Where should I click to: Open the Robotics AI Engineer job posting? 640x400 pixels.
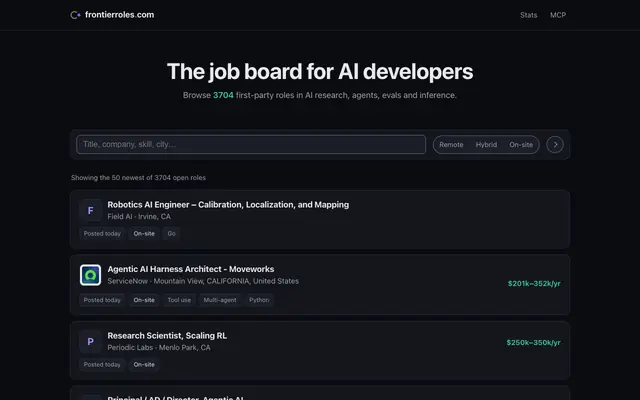point(228,204)
